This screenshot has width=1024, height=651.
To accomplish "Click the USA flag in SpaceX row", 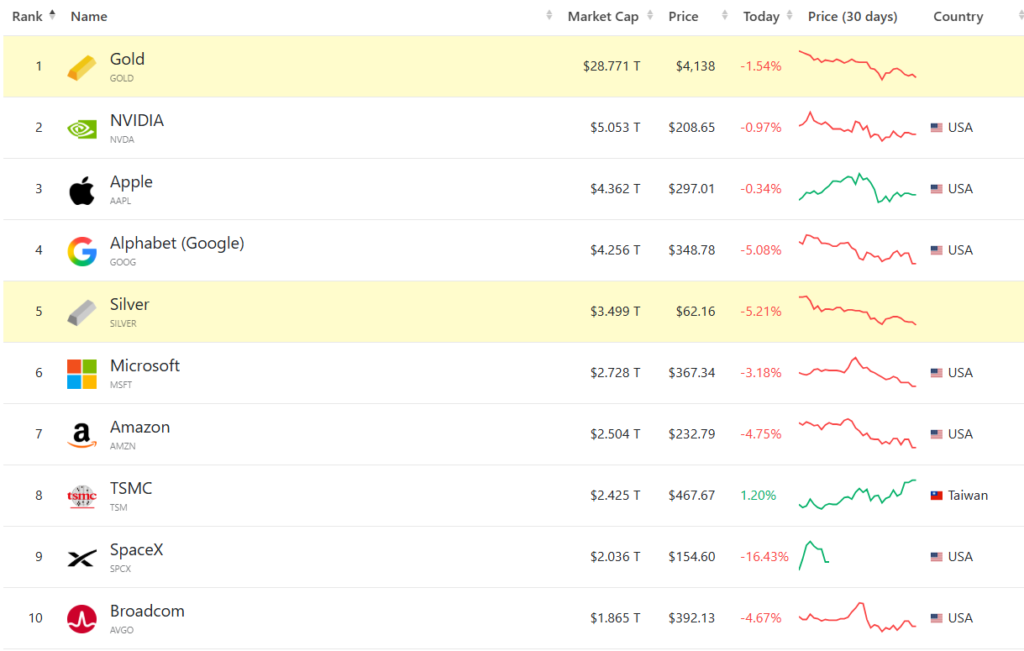I will point(936,557).
